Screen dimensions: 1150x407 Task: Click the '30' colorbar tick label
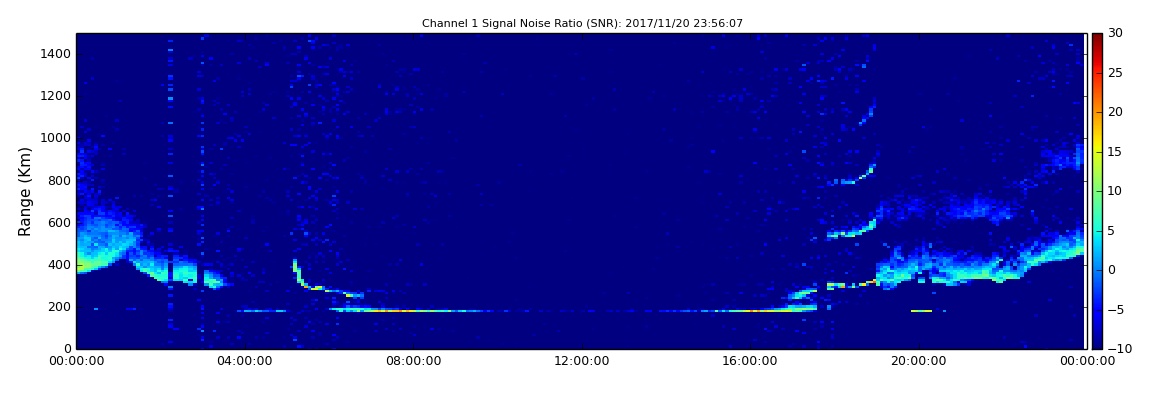click(x=1116, y=33)
